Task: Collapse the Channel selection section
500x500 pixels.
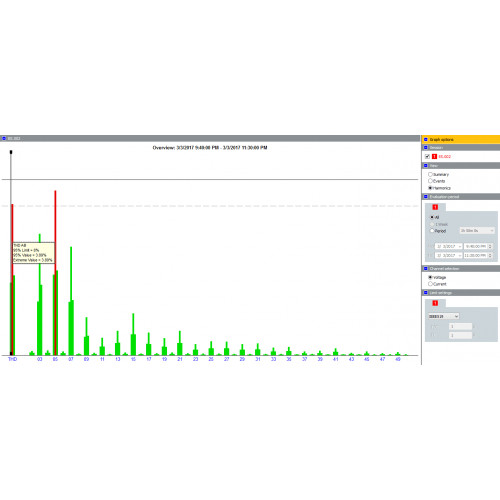Action: pos(426,268)
